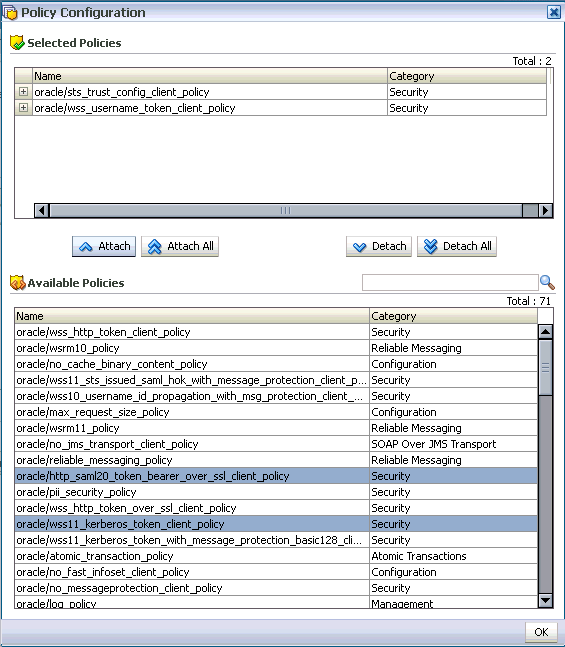Select the oracle/no_cache_binary_content_policy row
This screenshot has height=647, width=565.
coord(276,364)
